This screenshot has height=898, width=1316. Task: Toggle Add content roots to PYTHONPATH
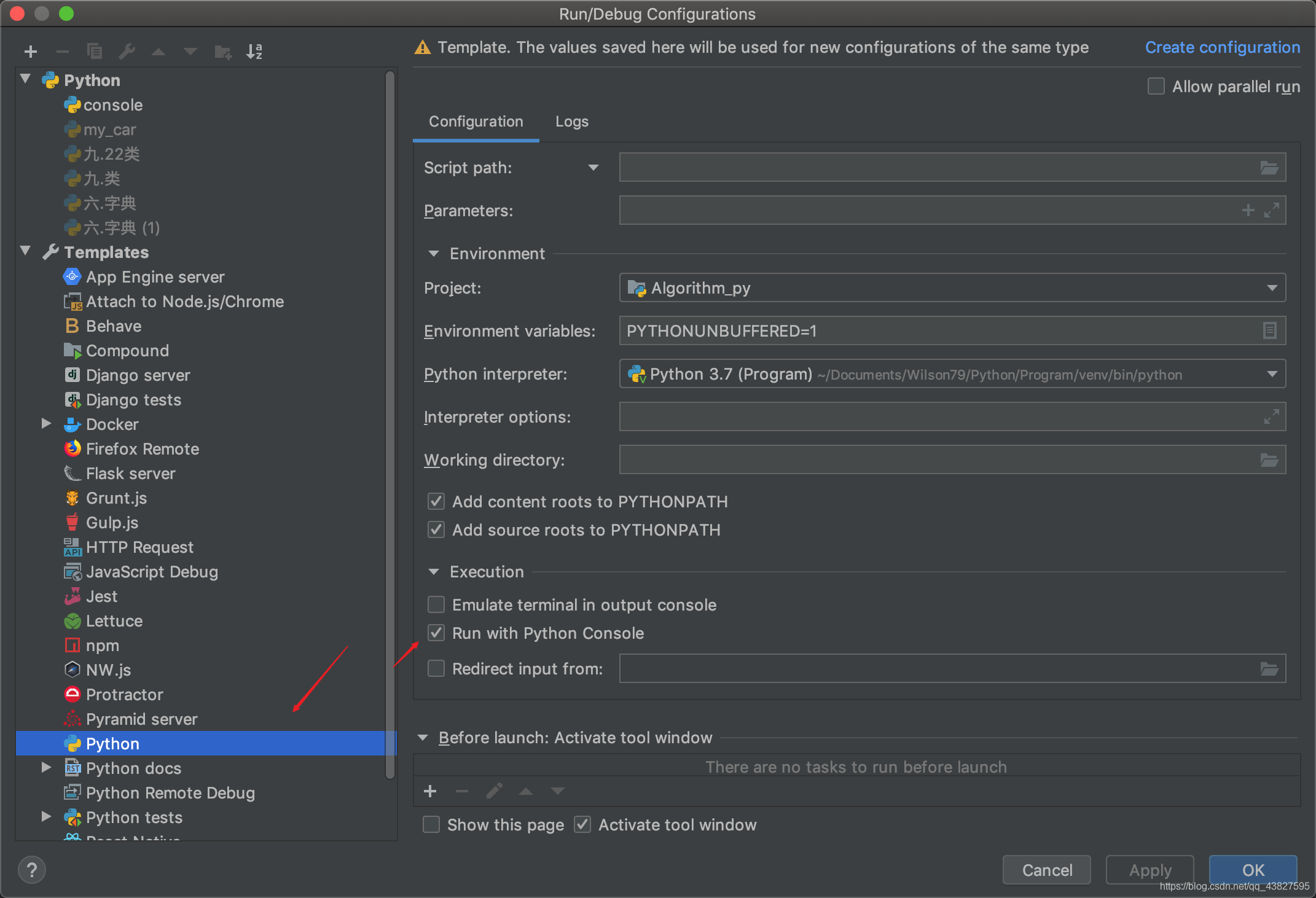(x=436, y=502)
